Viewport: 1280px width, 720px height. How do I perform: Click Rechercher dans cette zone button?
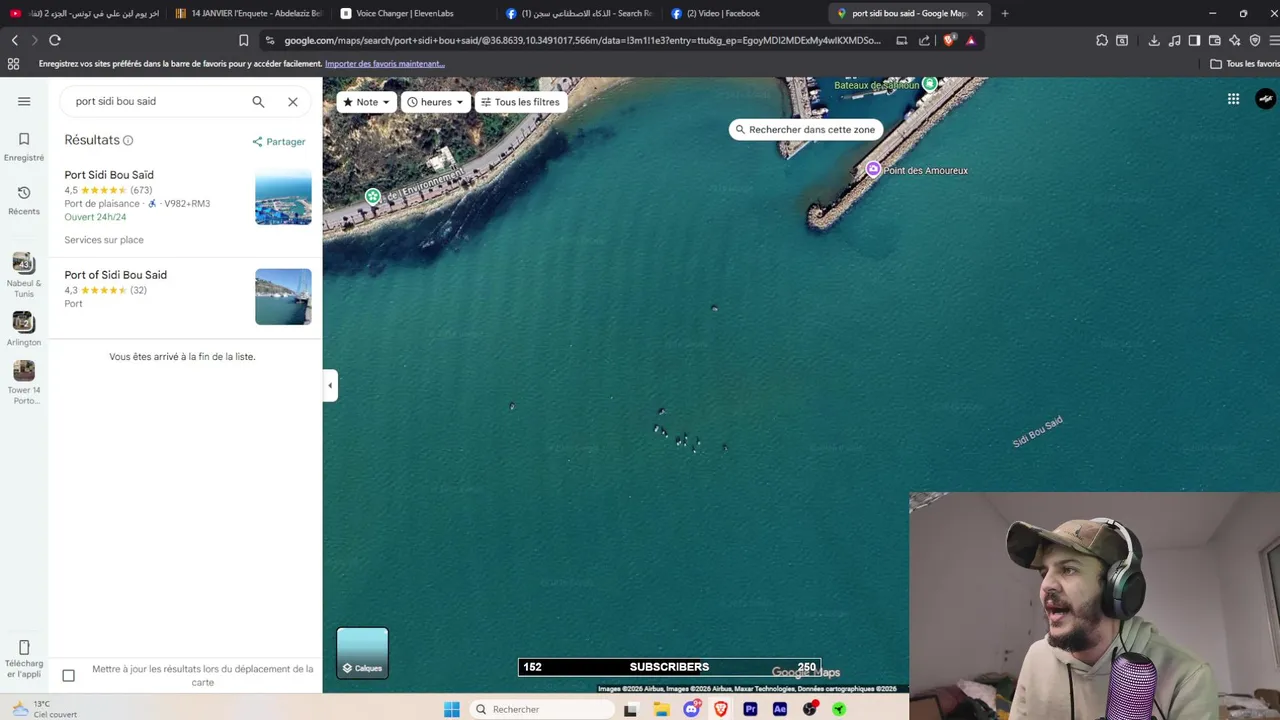coord(805,129)
